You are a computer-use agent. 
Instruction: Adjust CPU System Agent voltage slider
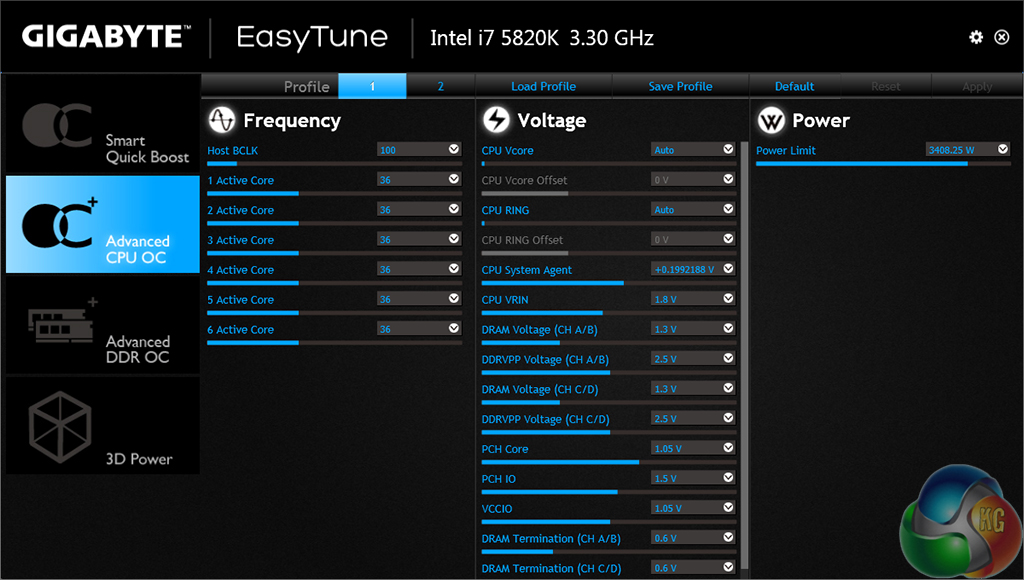(x=609, y=283)
